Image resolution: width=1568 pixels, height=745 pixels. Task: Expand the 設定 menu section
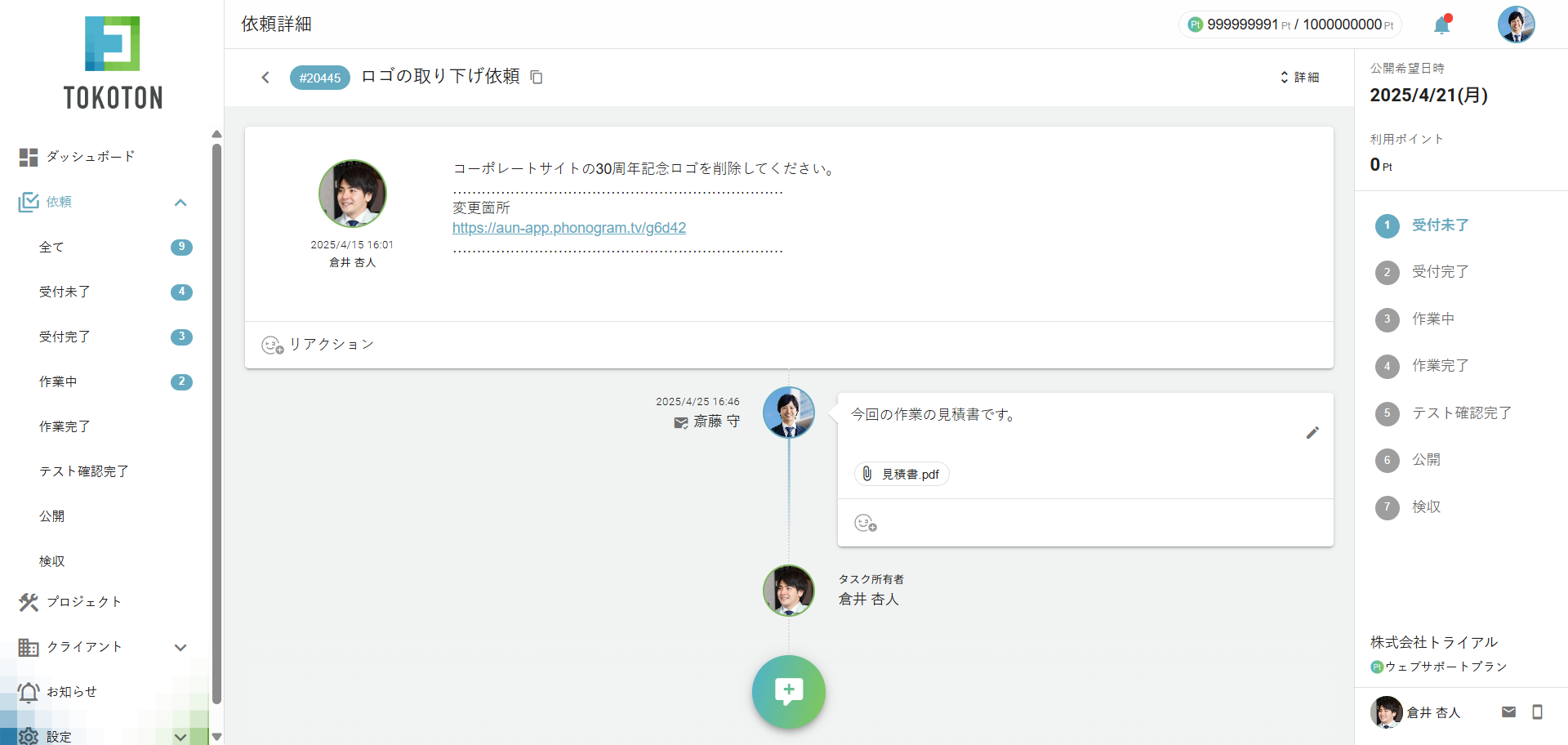coord(180,736)
